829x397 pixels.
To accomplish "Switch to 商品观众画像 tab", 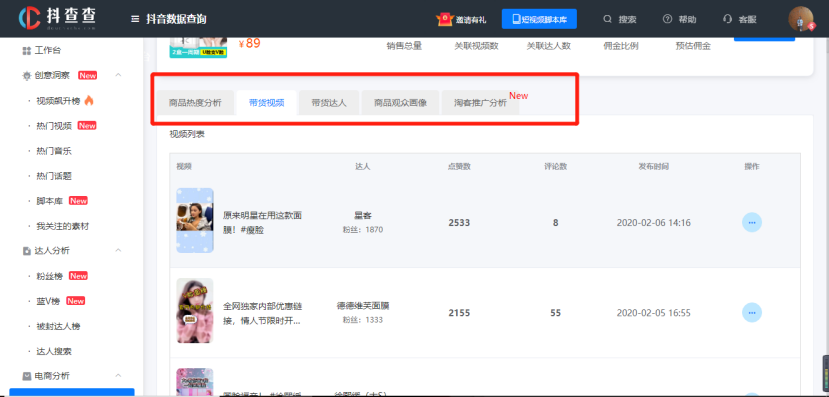I will pyautogui.click(x=400, y=103).
